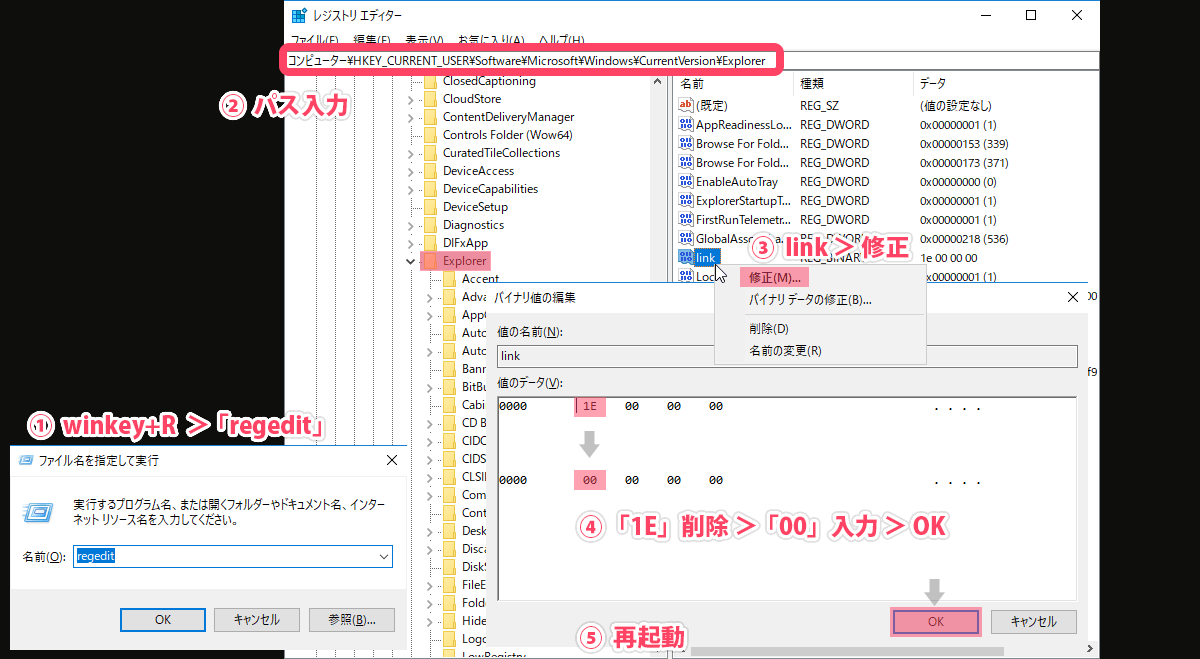Image resolution: width=1200 pixels, height=659 pixels.
Task: Click the Registry Editor app icon in title bar
Action: pos(300,16)
